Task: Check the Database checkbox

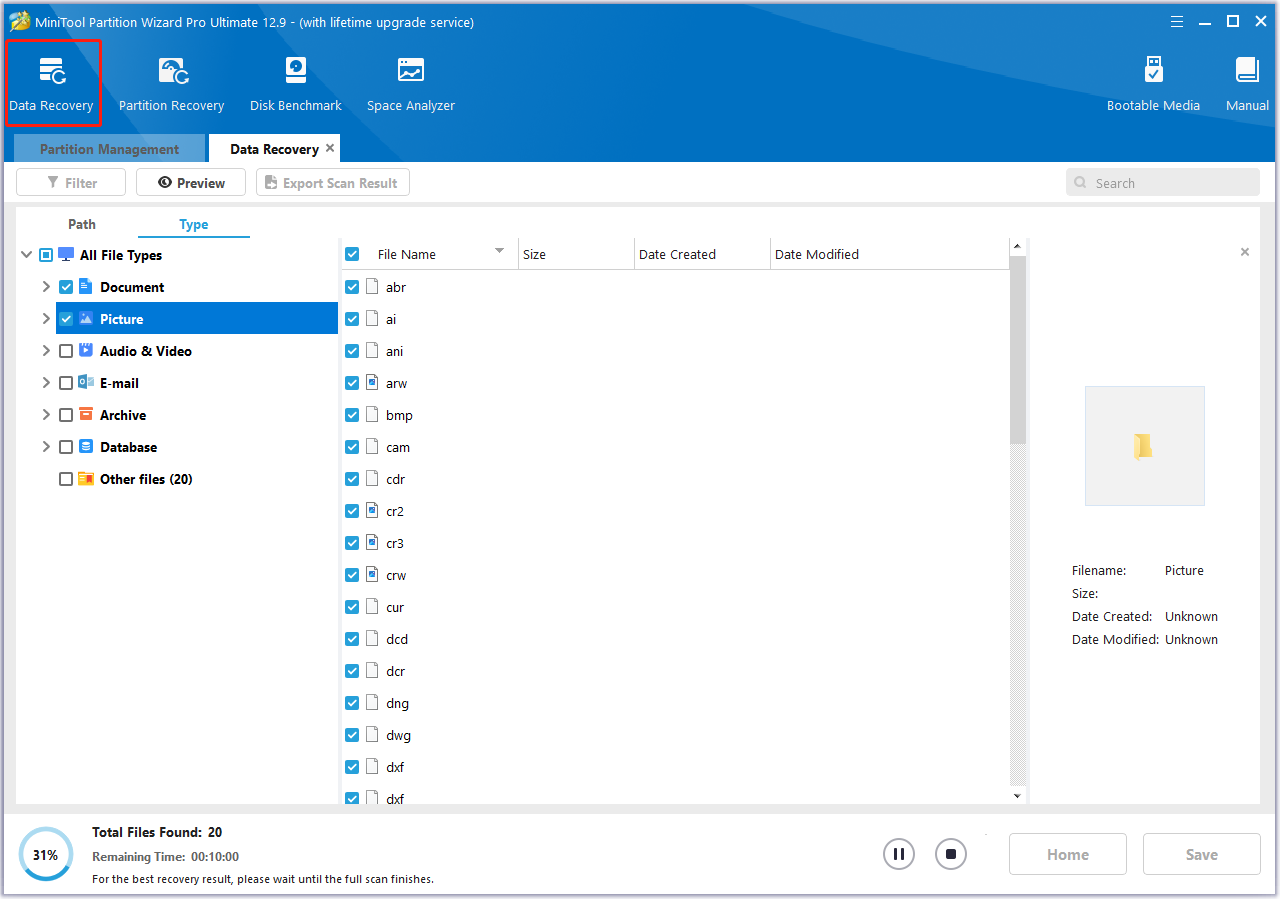Action: coord(66,447)
